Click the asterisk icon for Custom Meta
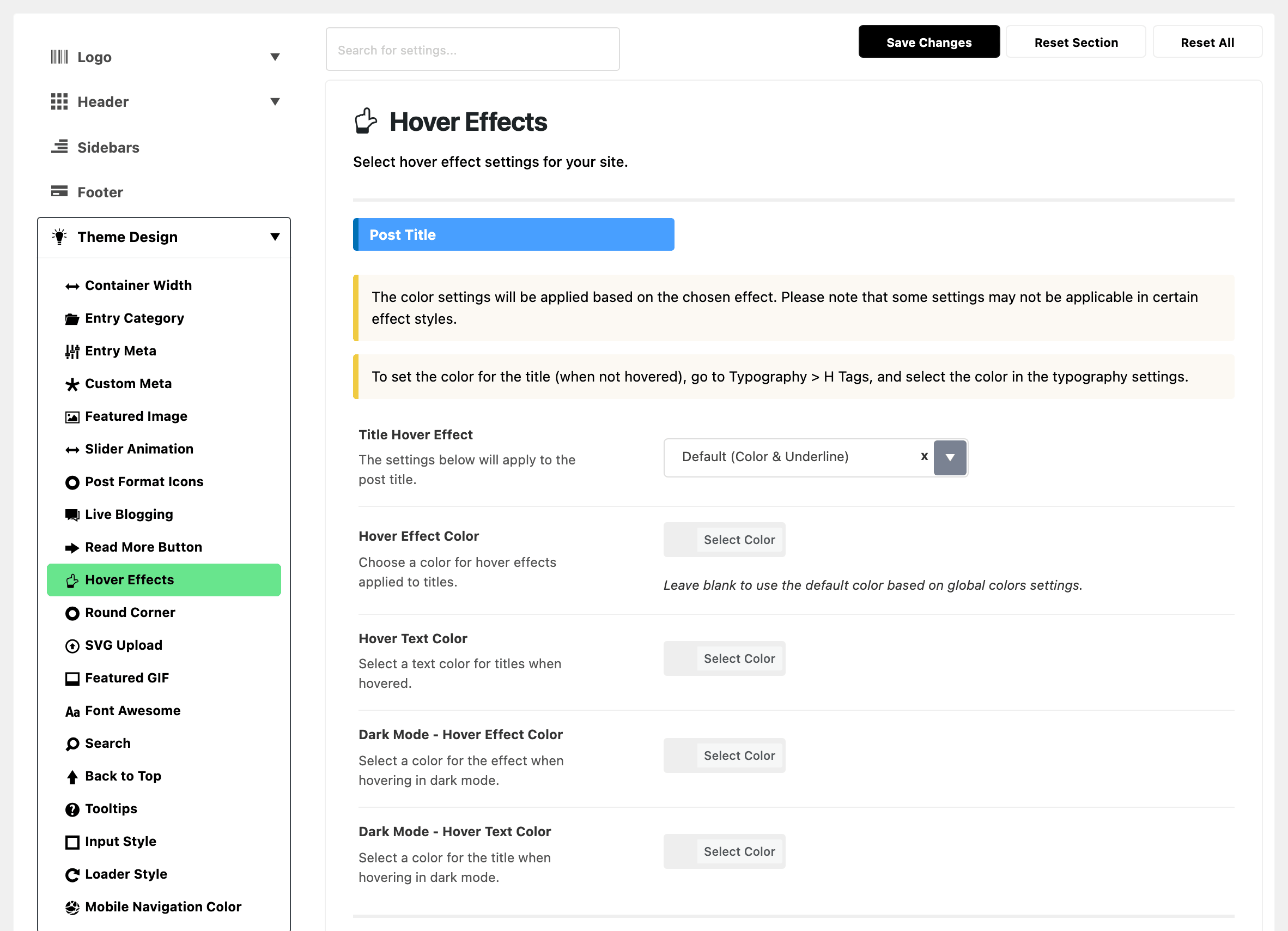 tap(72, 385)
